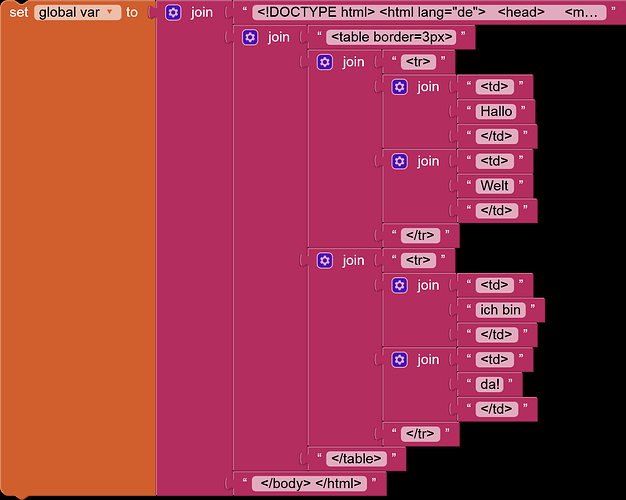626x500 pixels.
Task: Open the global var variable dropdown
Action: (x=78, y=12)
